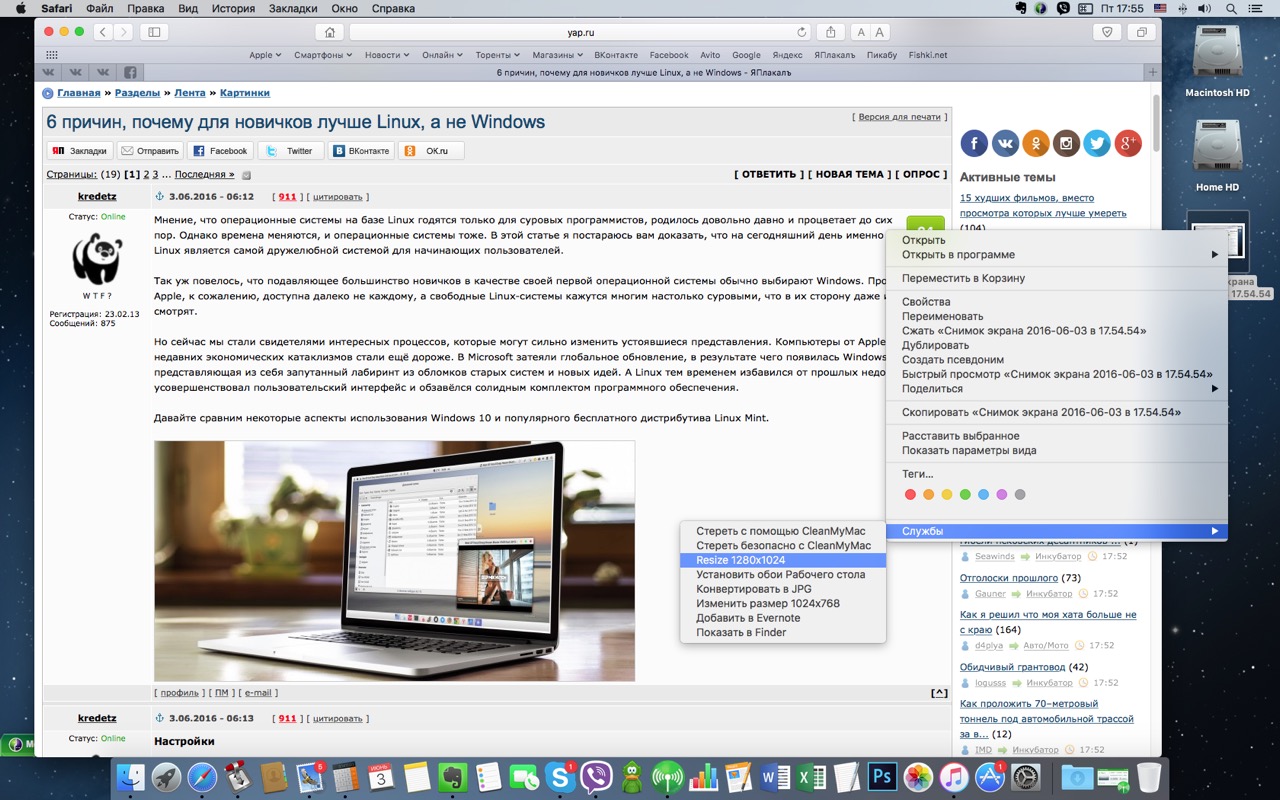Click the small reader text size A

861,32
